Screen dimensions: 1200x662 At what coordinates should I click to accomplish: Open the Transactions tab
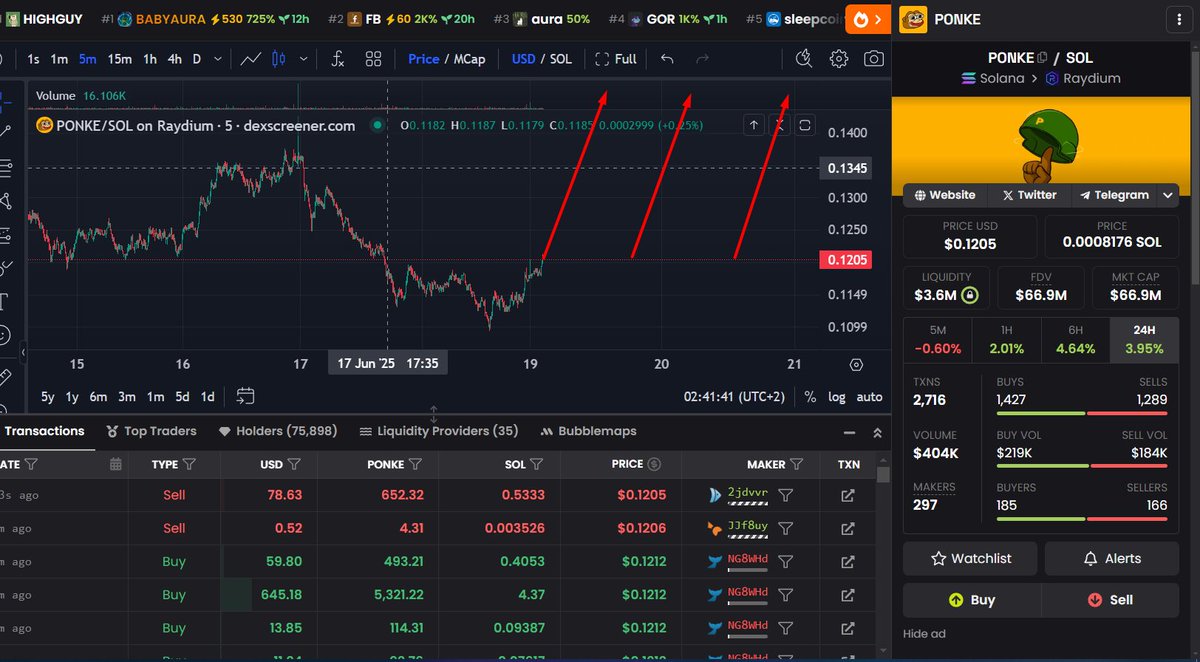coord(44,431)
